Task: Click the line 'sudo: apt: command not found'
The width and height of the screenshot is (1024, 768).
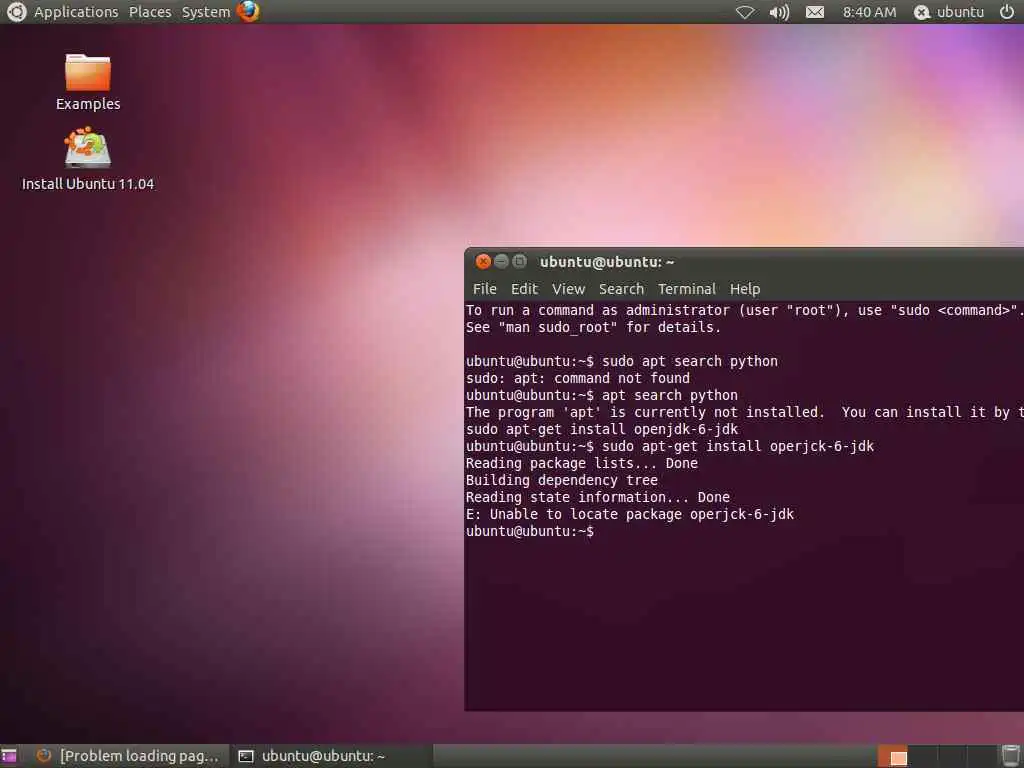Action: click(577, 378)
